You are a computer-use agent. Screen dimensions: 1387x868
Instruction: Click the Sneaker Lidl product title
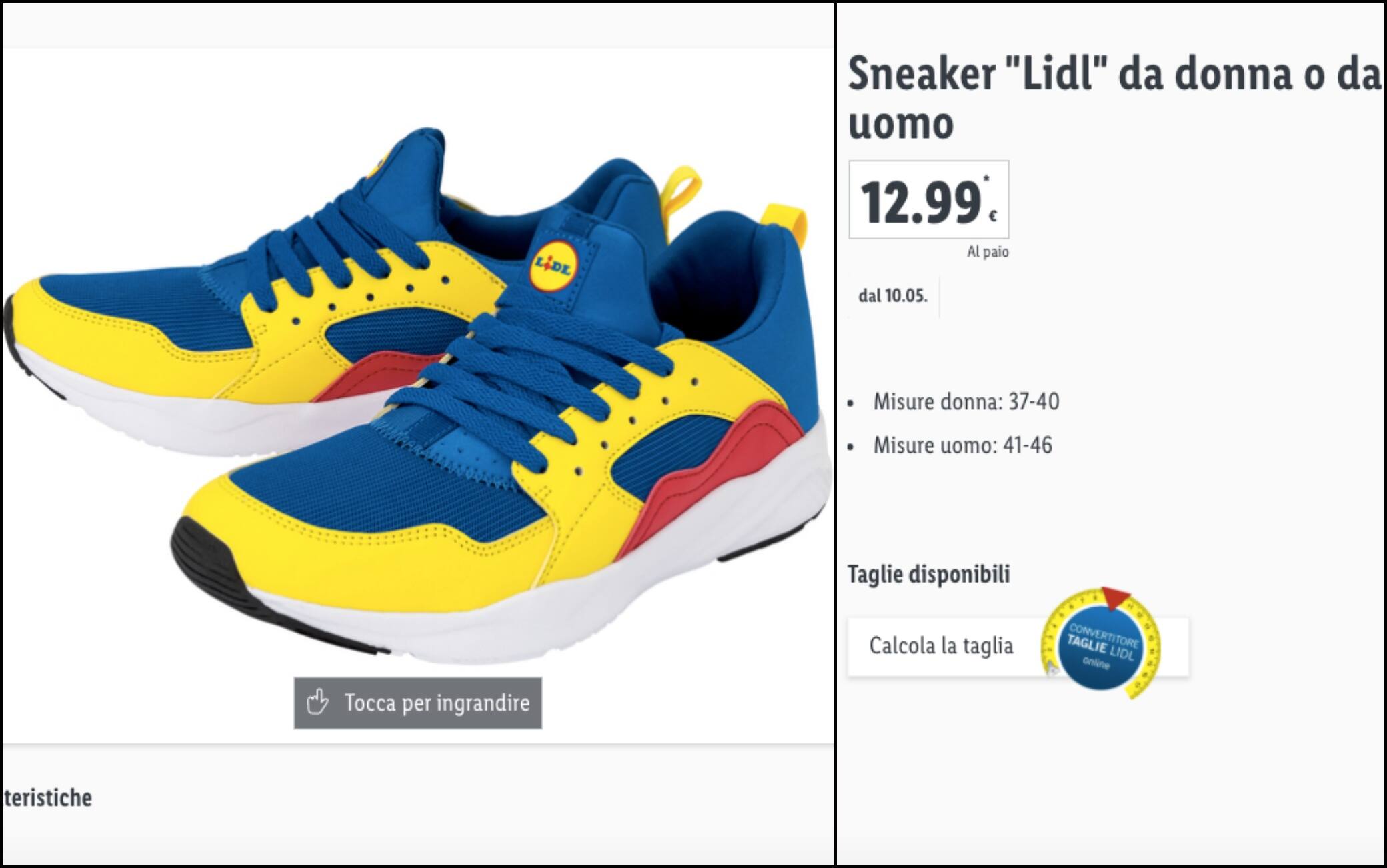click(1112, 98)
